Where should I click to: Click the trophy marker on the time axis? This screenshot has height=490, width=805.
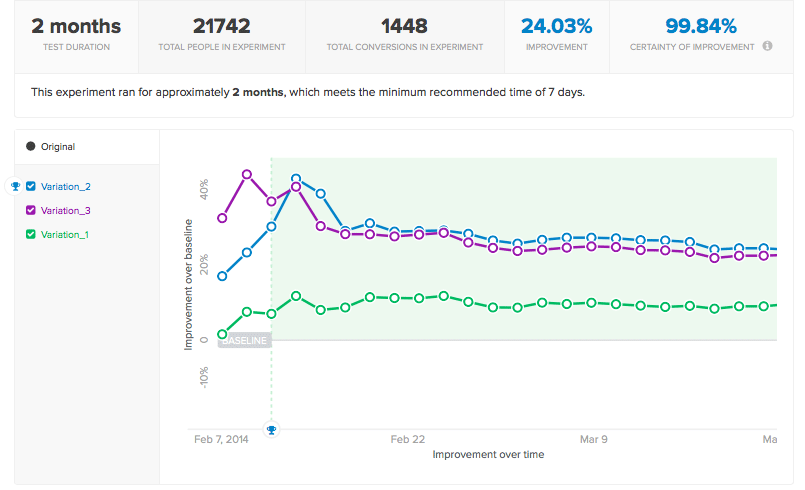tap(272, 429)
